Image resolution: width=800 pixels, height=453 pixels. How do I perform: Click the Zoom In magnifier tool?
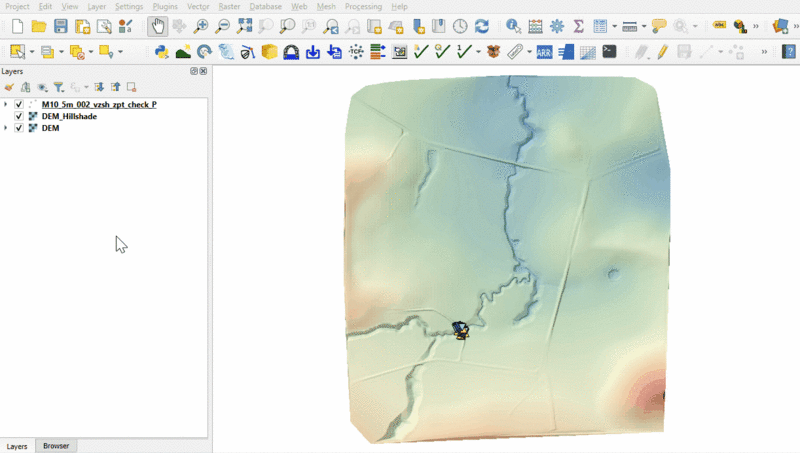(x=201, y=26)
